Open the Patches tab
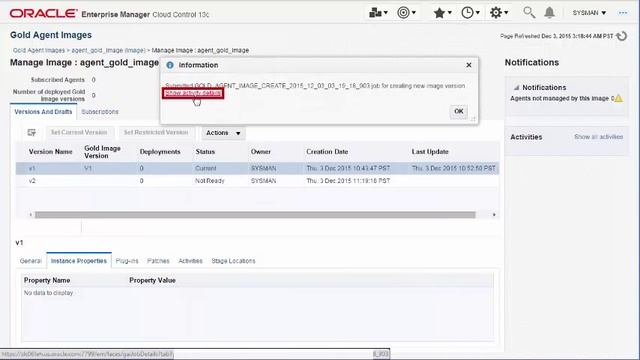This screenshot has height=360, width=640. click(158, 261)
